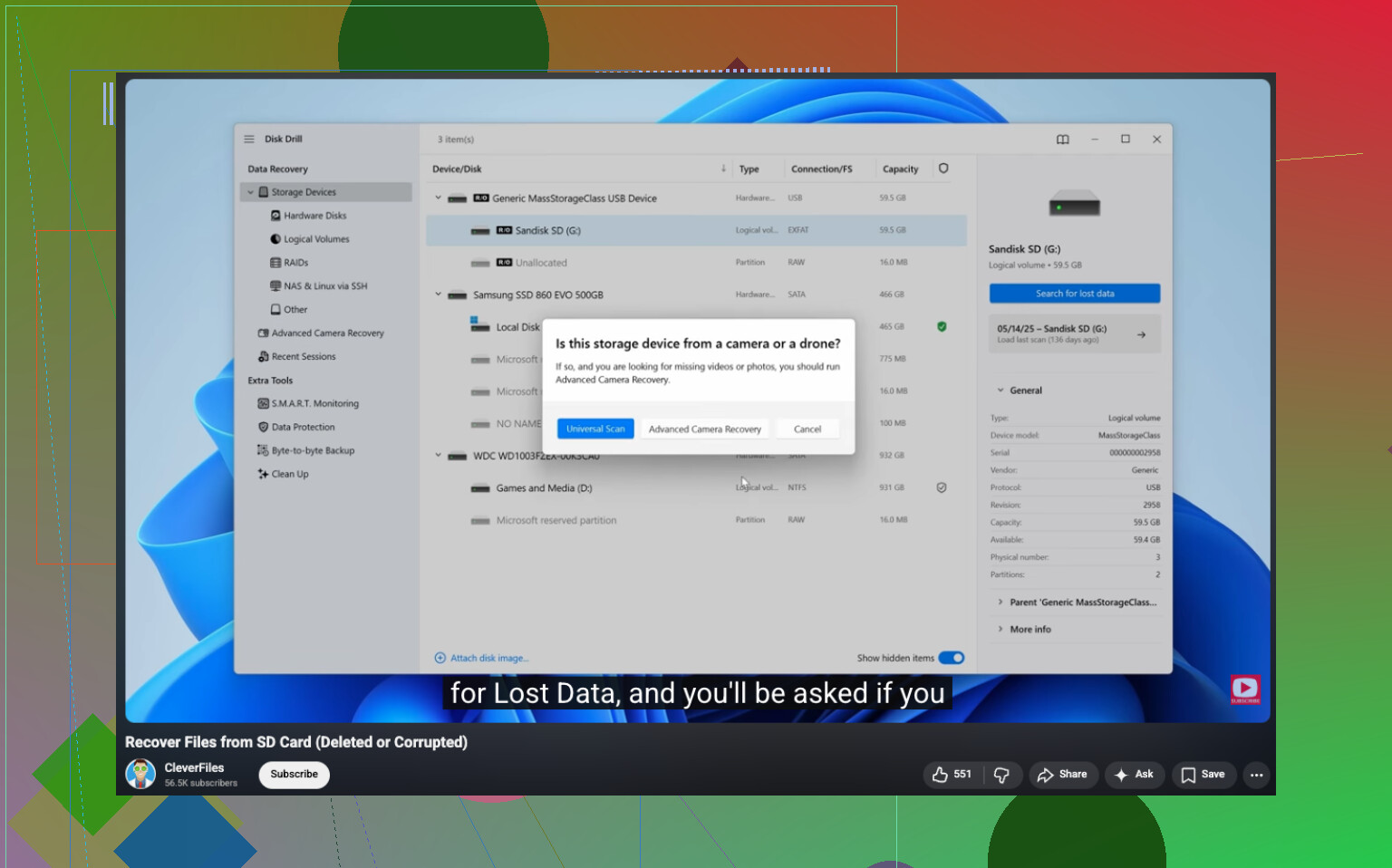Select Microsoft reserved partition row
Image resolution: width=1392 pixels, height=868 pixels.
[696, 521]
